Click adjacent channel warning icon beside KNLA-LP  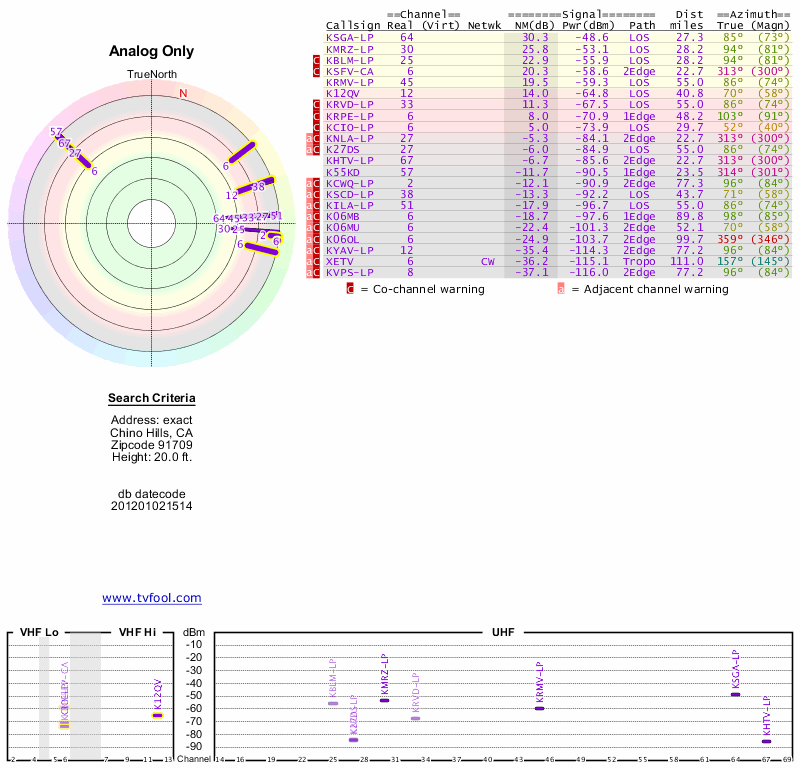coord(309,138)
